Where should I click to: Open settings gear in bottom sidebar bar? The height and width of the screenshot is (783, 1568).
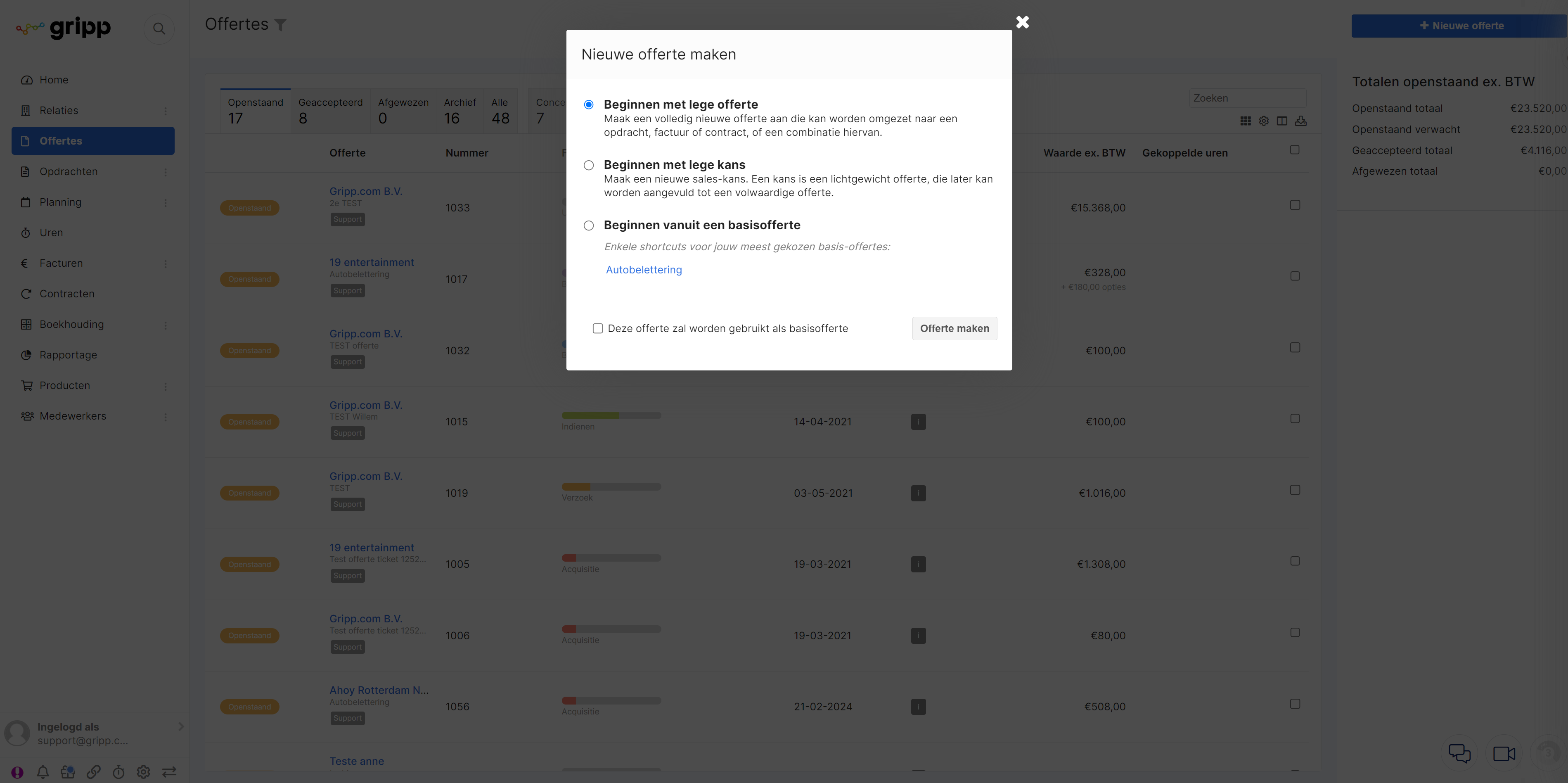coord(143,772)
